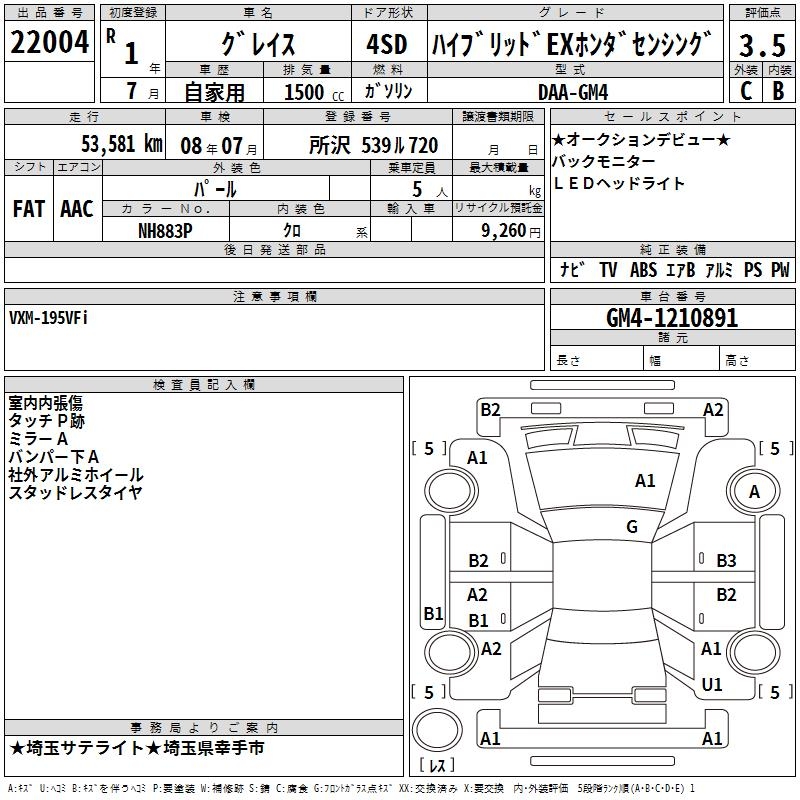This screenshot has height=800, width=800.
Task: Click the displacement value 1500 cc
Action: tap(313, 92)
